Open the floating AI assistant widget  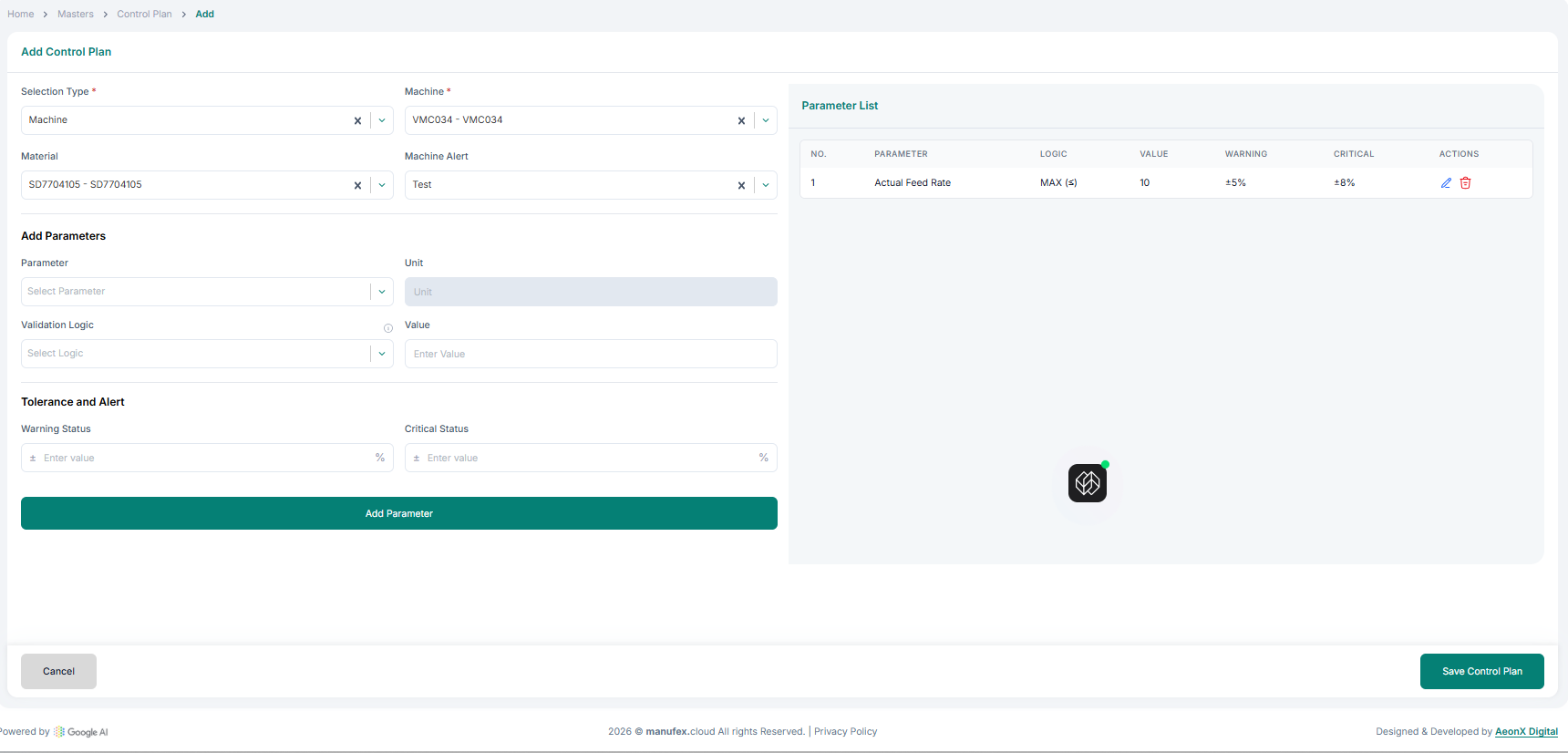pyautogui.click(x=1087, y=483)
